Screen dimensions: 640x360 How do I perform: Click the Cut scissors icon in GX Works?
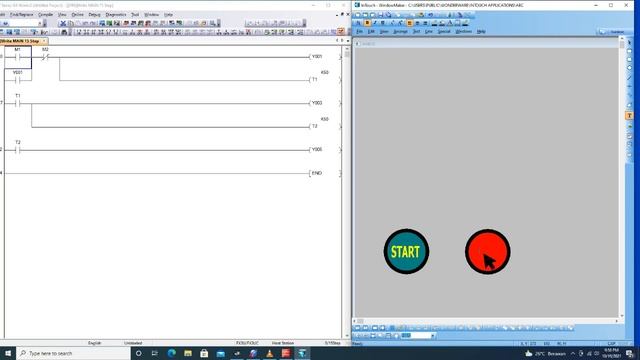[63, 23]
